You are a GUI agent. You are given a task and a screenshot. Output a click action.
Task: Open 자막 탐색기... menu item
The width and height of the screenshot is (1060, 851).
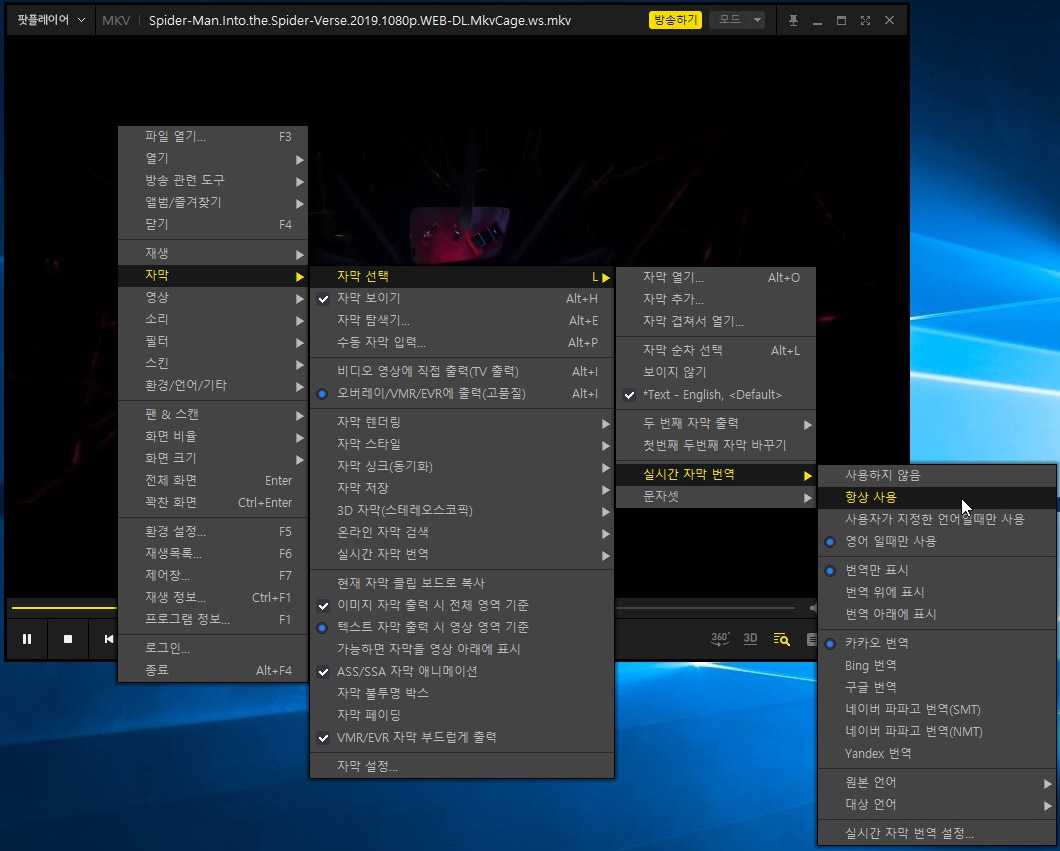click(462, 320)
